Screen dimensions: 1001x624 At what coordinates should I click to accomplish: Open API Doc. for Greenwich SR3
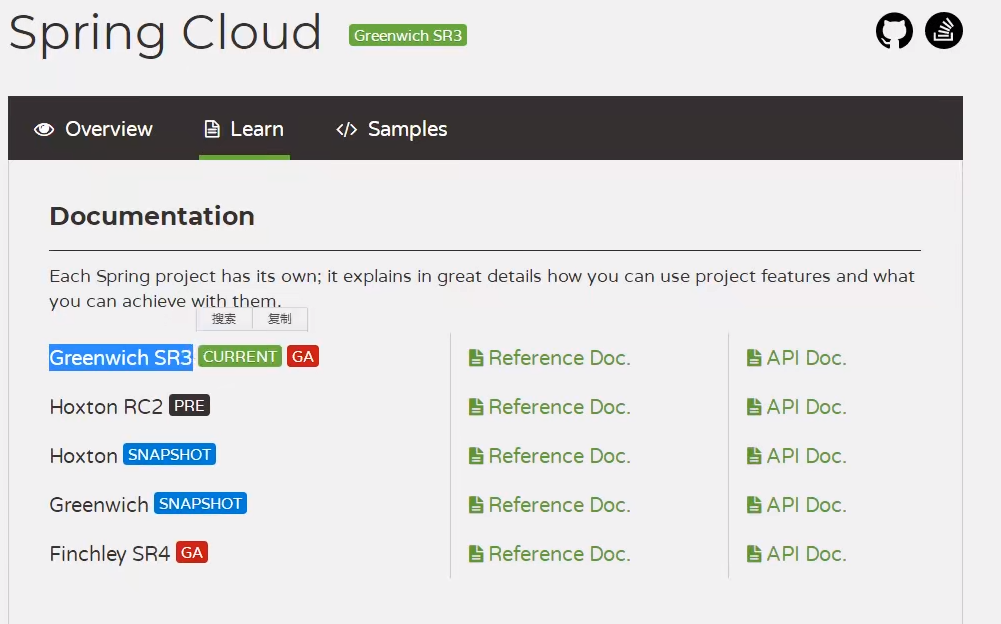tap(796, 358)
